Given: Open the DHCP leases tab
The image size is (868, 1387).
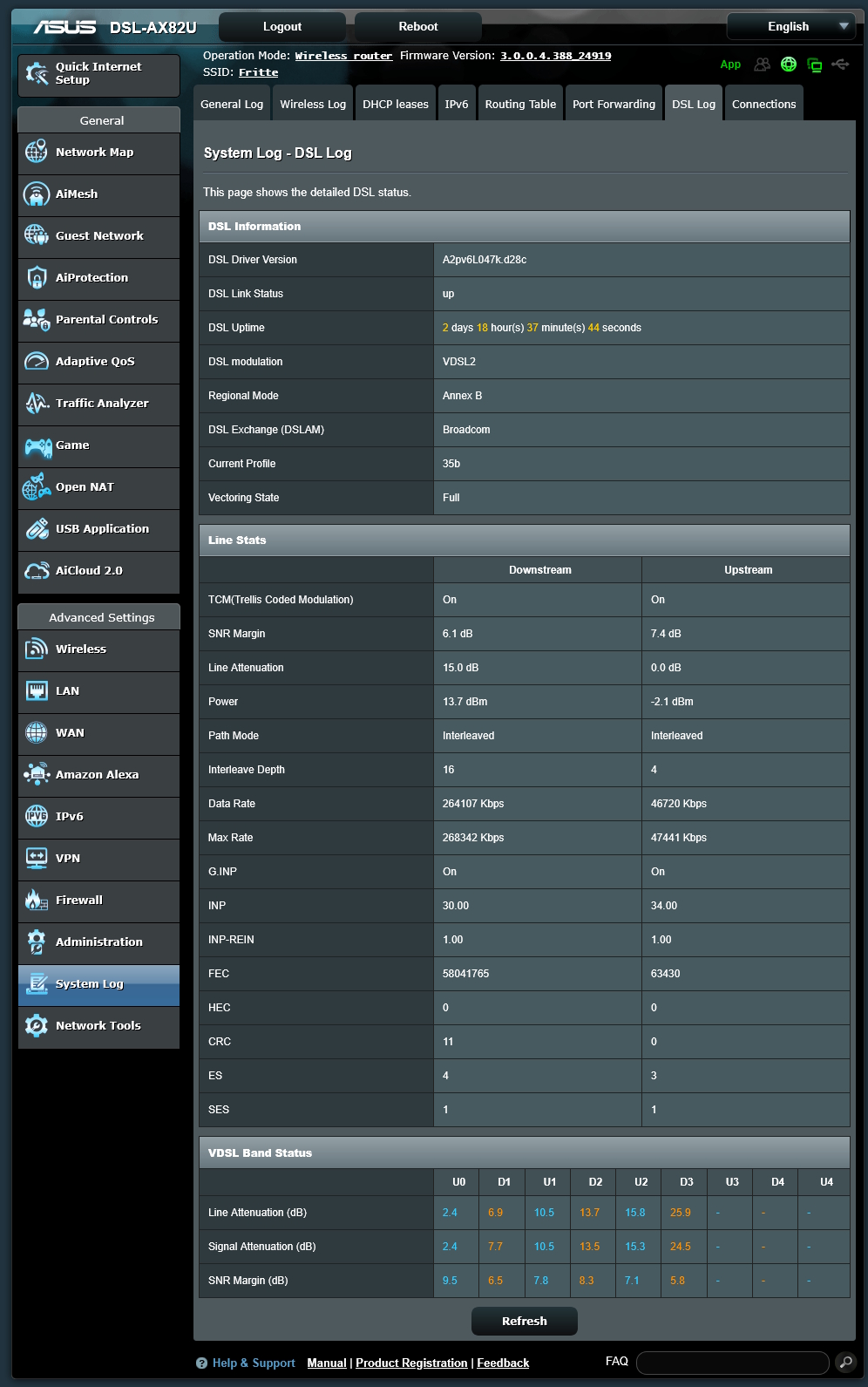Looking at the screenshot, I should tap(396, 104).
